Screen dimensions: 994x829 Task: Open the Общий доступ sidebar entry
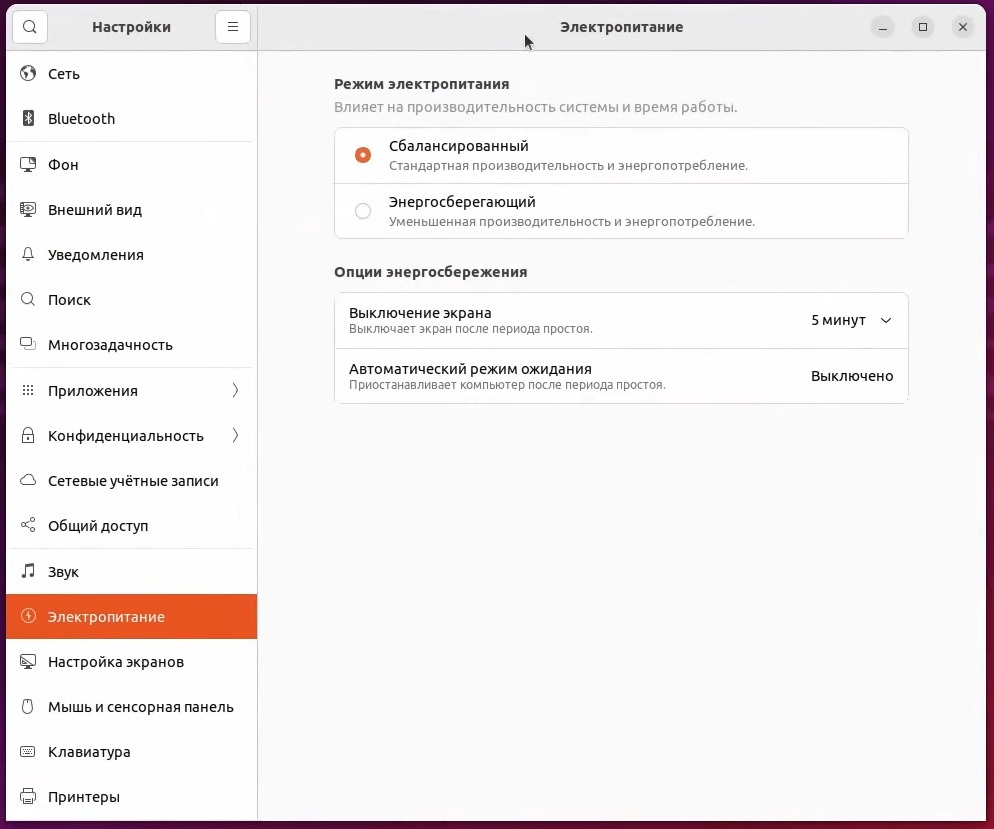point(131,525)
